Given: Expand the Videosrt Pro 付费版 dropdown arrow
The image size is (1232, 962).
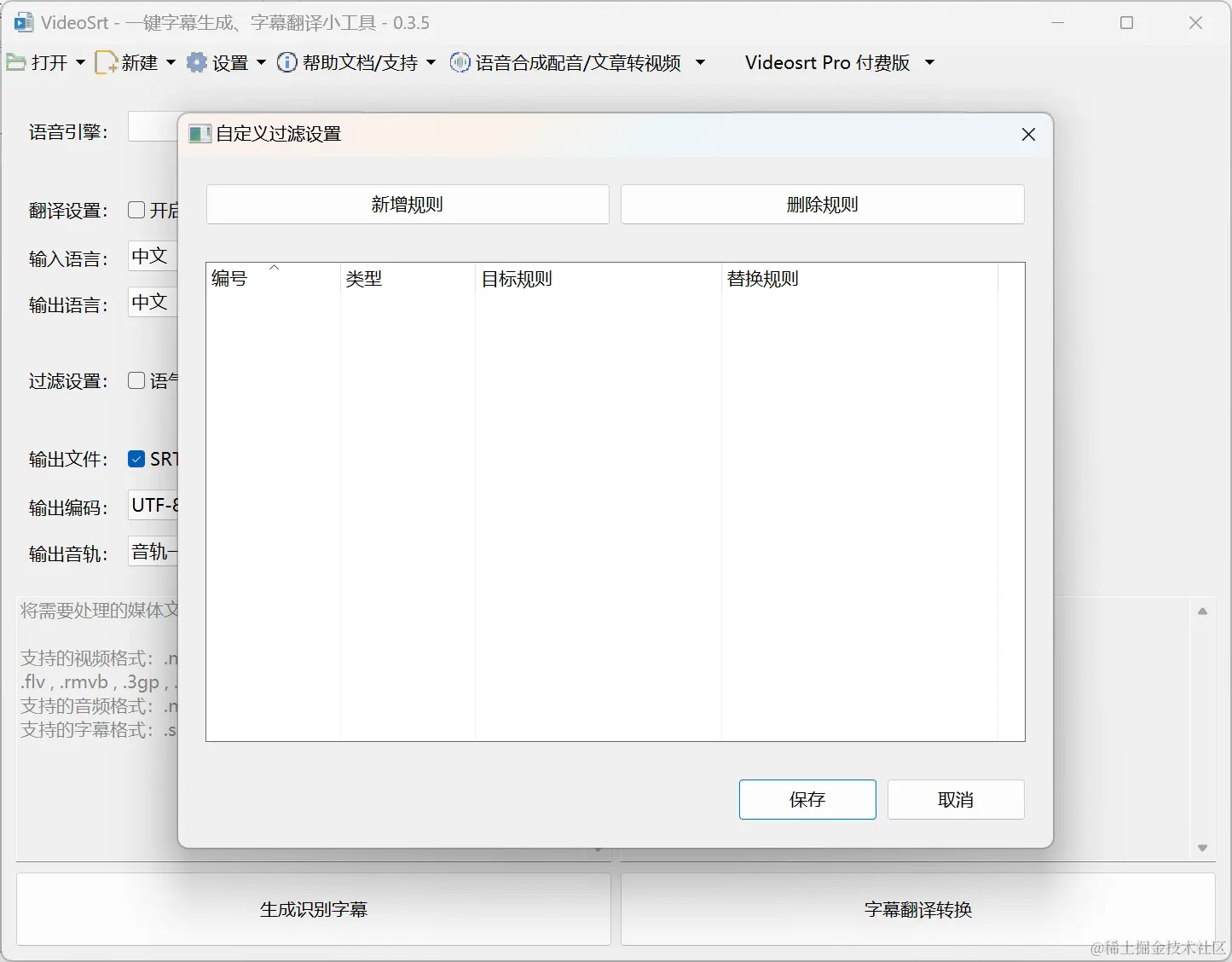Looking at the screenshot, I should 929,62.
